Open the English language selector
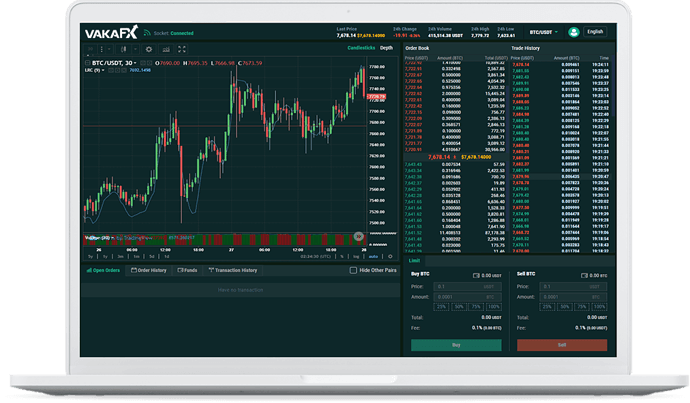Image resolution: width=690 pixels, height=403 pixels. click(x=595, y=32)
